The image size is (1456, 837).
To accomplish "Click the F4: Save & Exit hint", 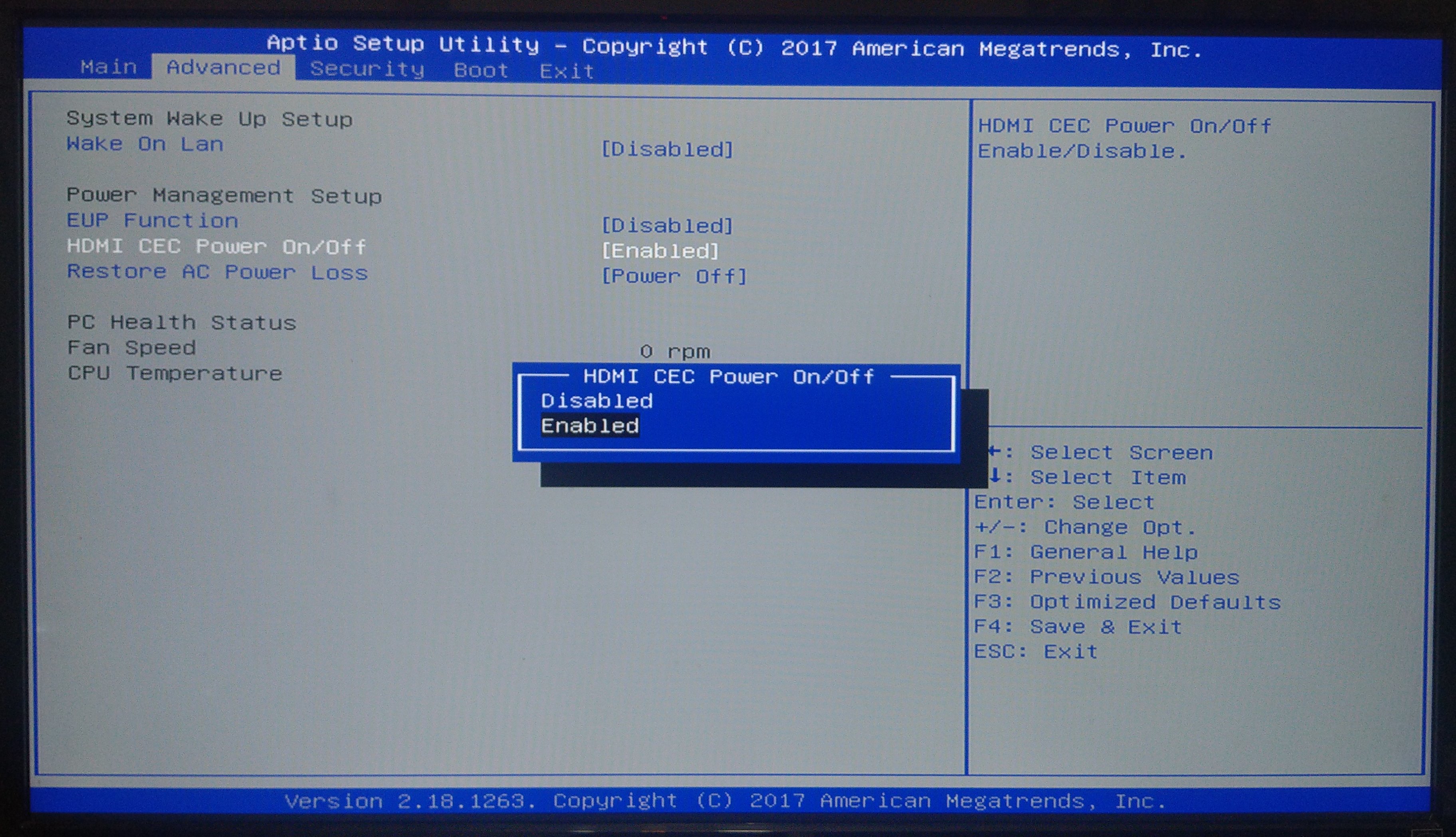I will coord(1078,627).
